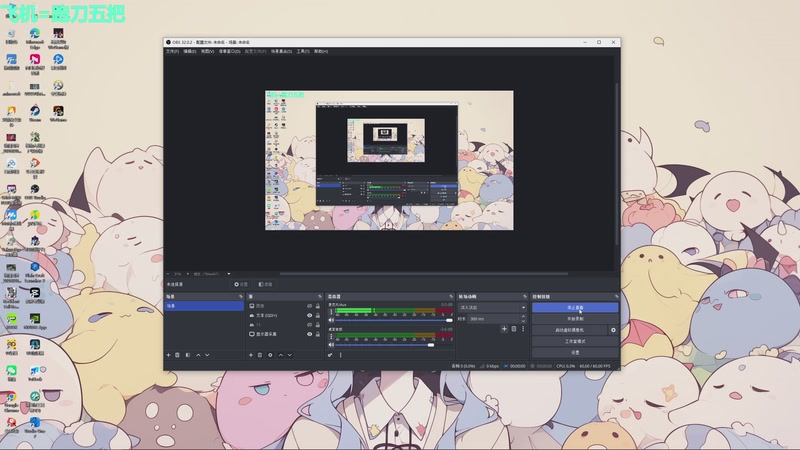Open virtual camera settings gear icon
This screenshot has height=450, width=800.
click(x=613, y=330)
